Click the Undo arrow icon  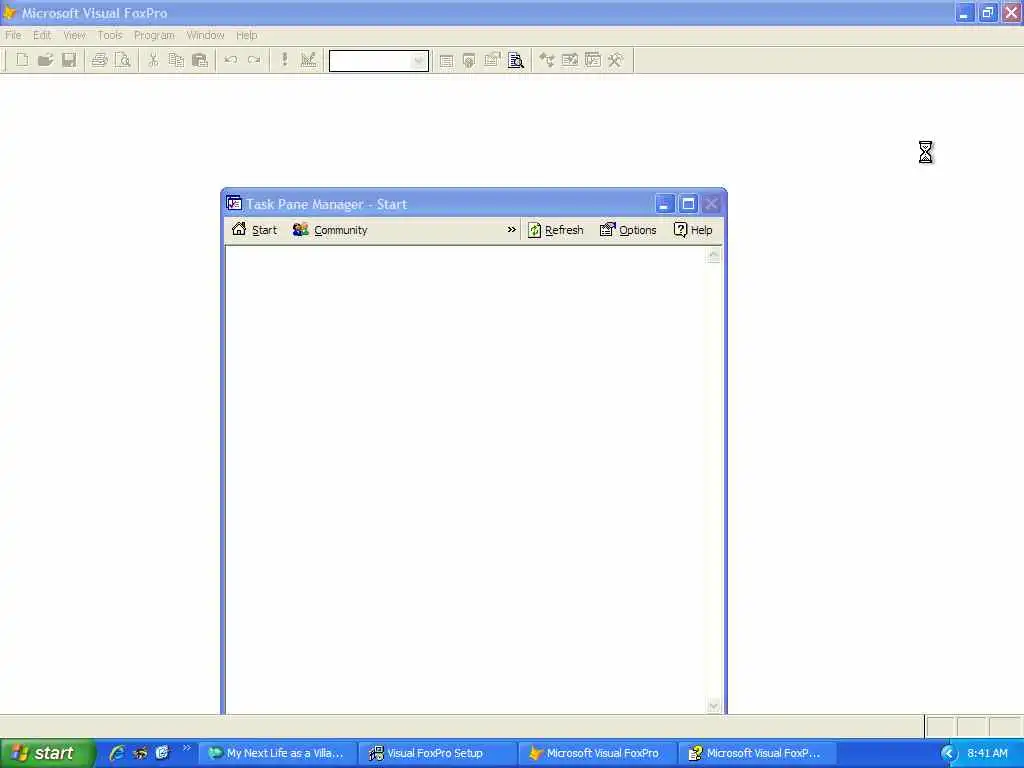(x=231, y=61)
